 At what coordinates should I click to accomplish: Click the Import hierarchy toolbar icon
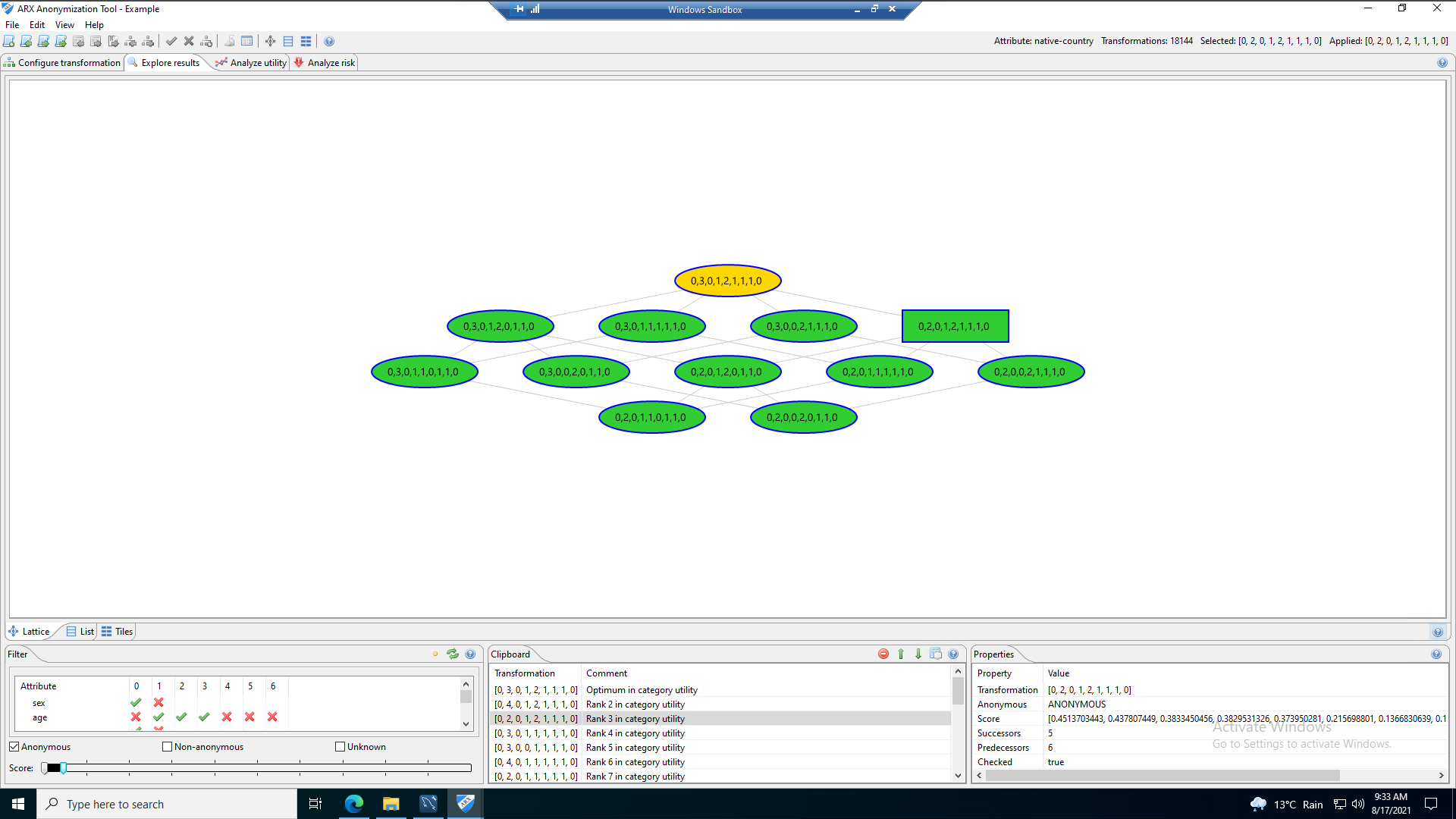tap(131, 42)
